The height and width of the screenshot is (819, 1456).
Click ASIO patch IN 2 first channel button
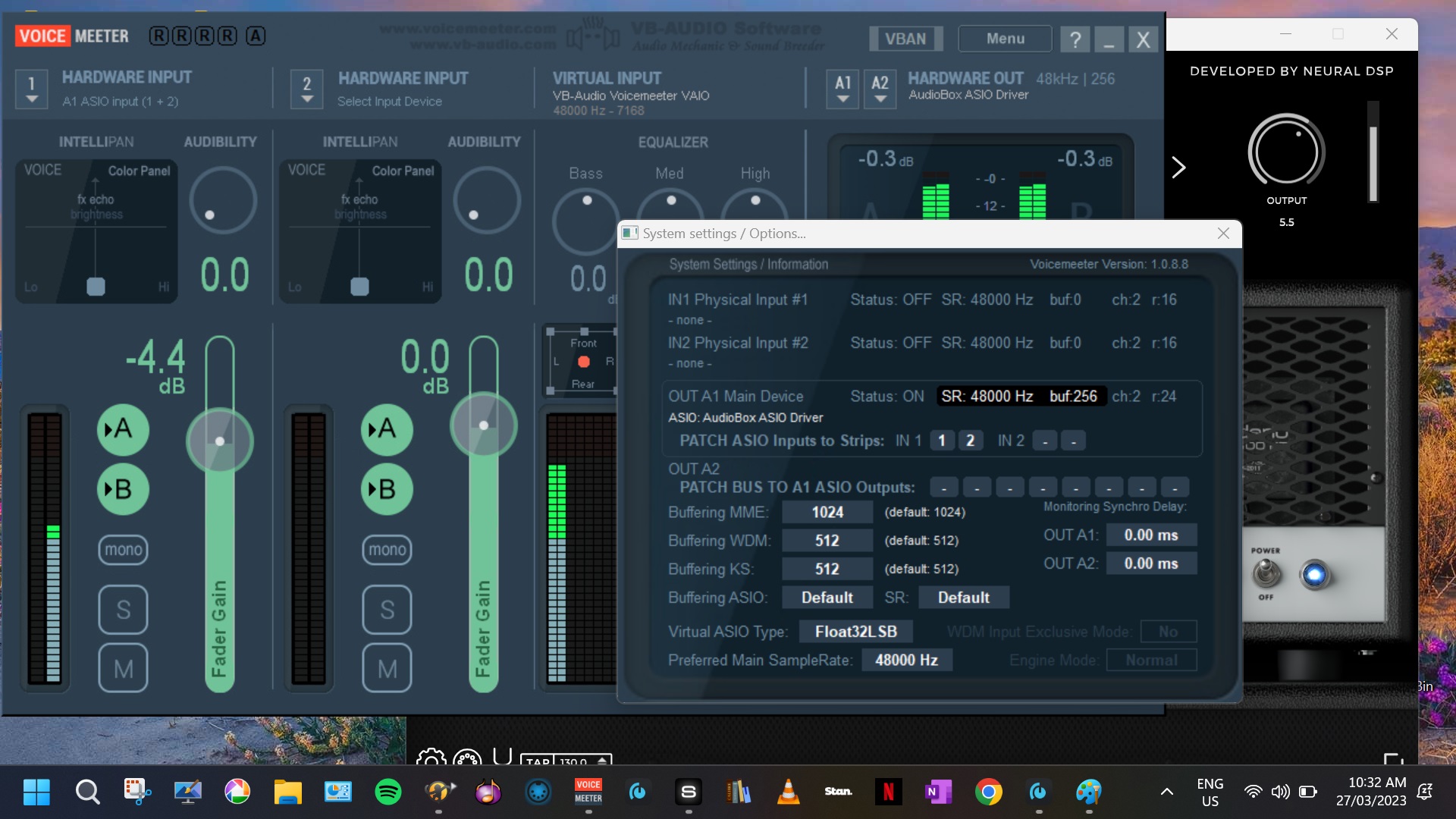(x=1045, y=441)
